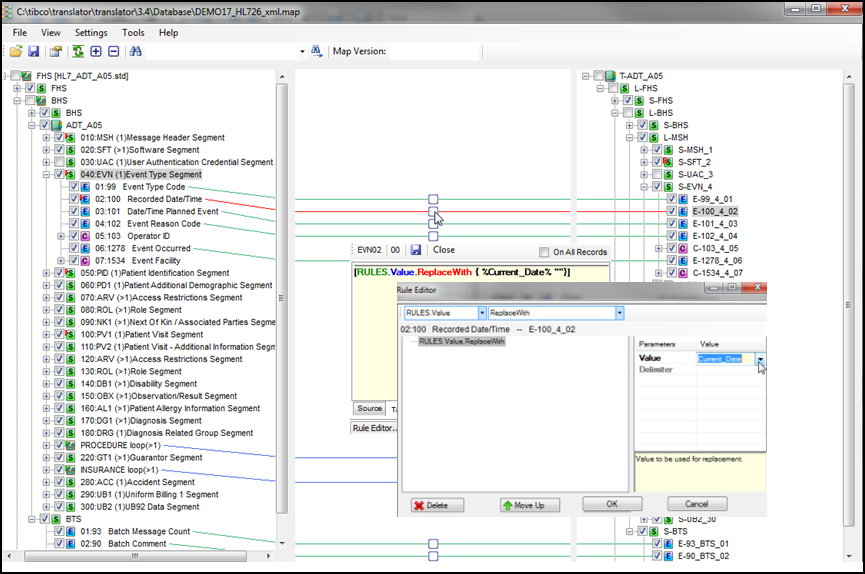
Task: Click the green refresh mapping icon
Action: 77,51
